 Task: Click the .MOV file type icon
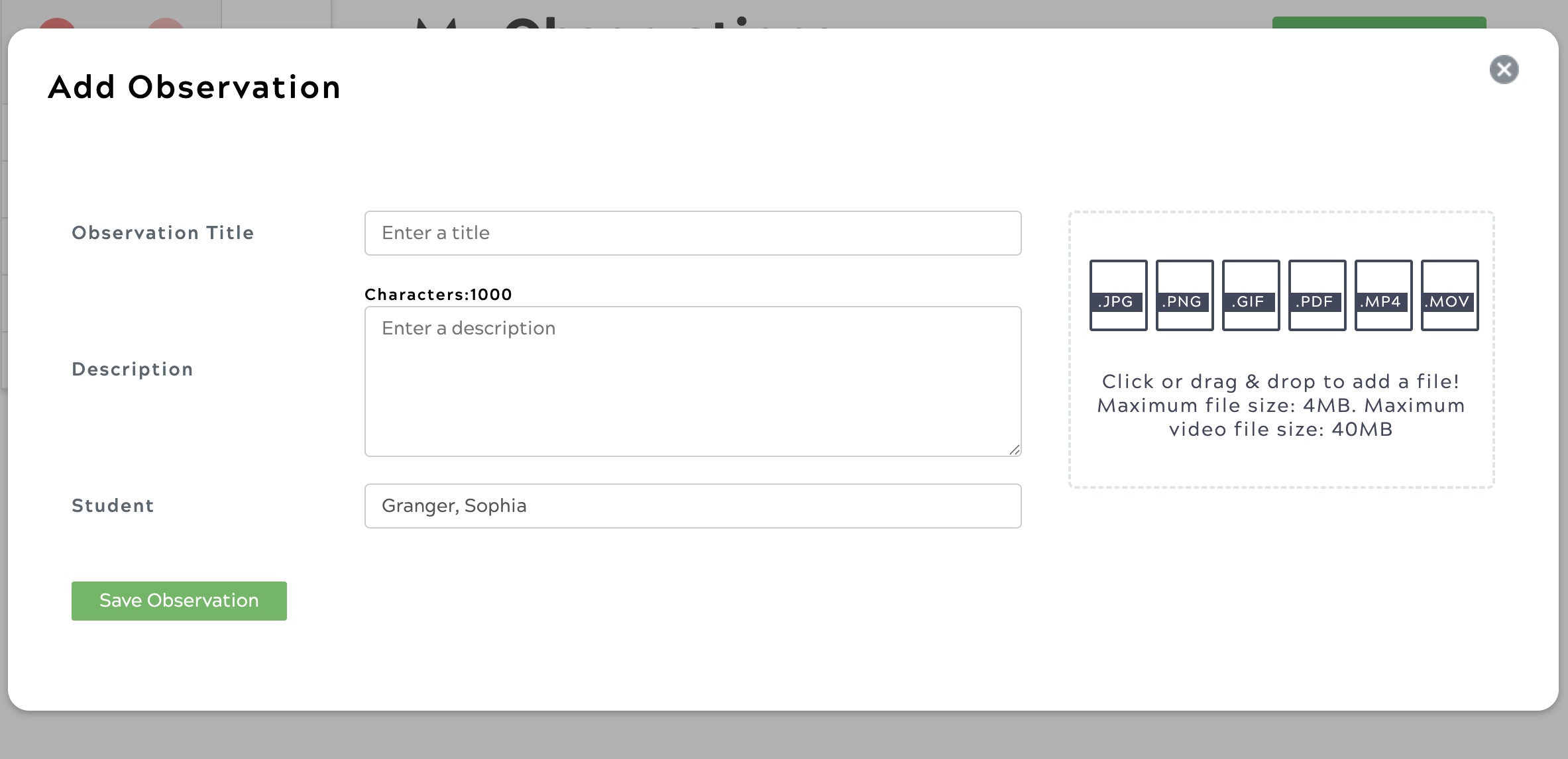point(1449,295)
